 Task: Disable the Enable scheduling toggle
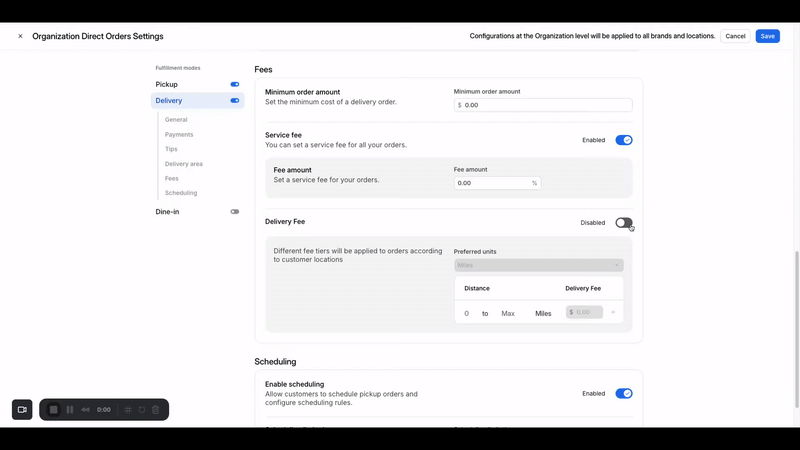click(623, 394)
